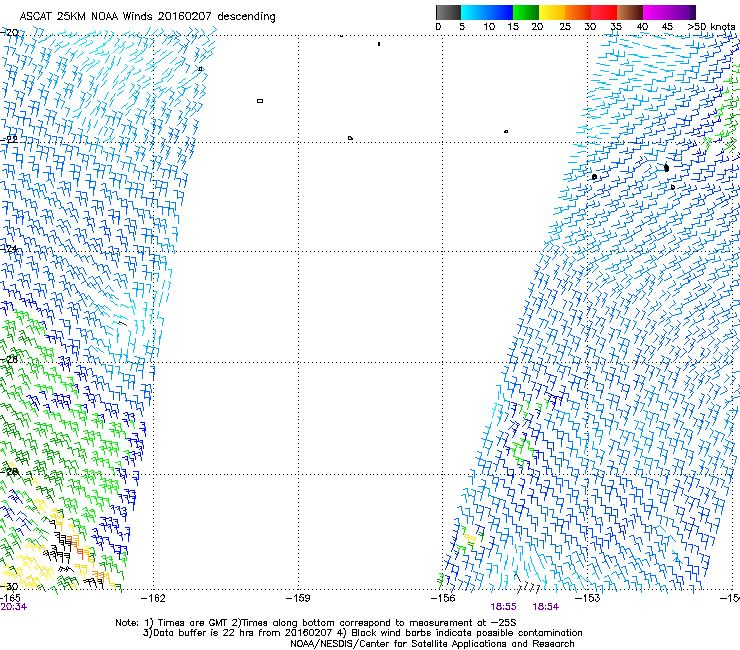Click the orange 25–30 knots legend swatch
Screen dimensions: 740x650
pos(578,12)
